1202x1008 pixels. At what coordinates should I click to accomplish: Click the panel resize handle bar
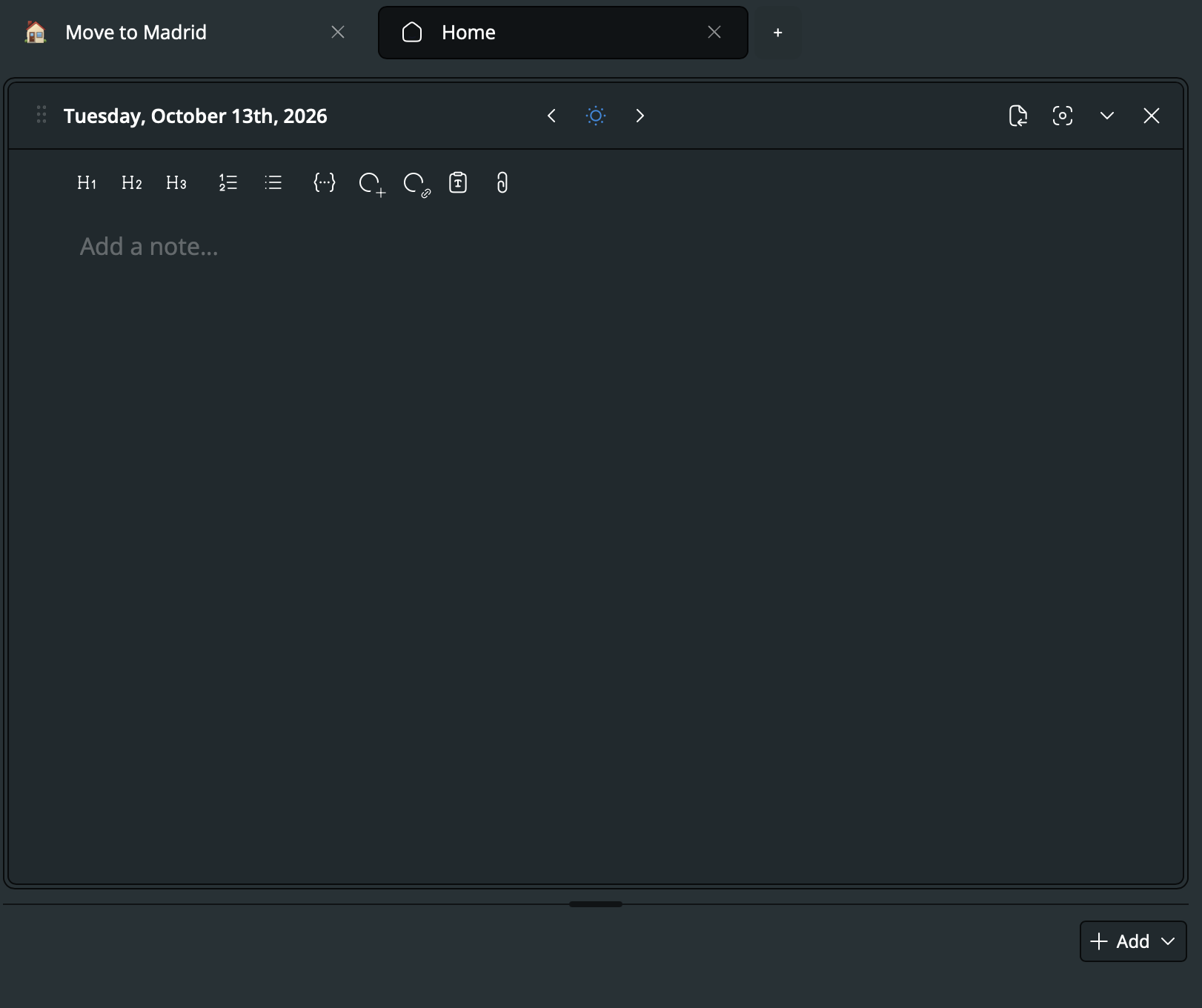point(596,904)
